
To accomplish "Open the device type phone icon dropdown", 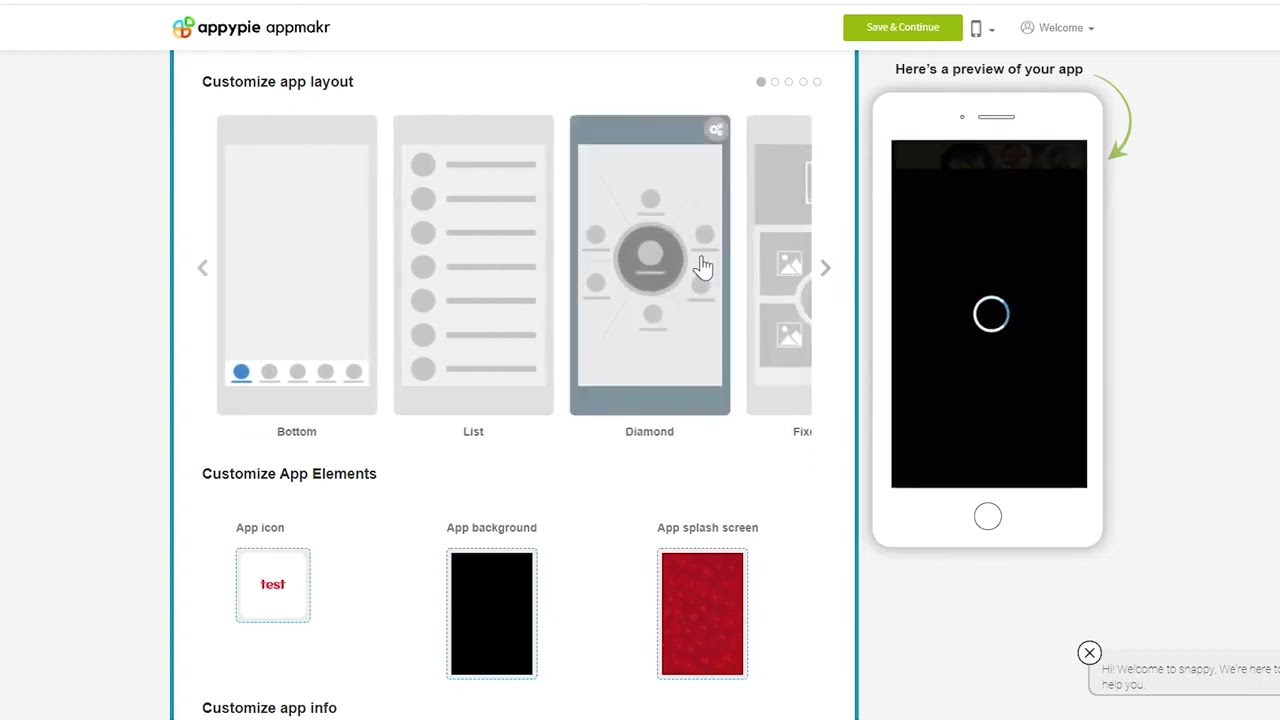I will tap(982, 29).
